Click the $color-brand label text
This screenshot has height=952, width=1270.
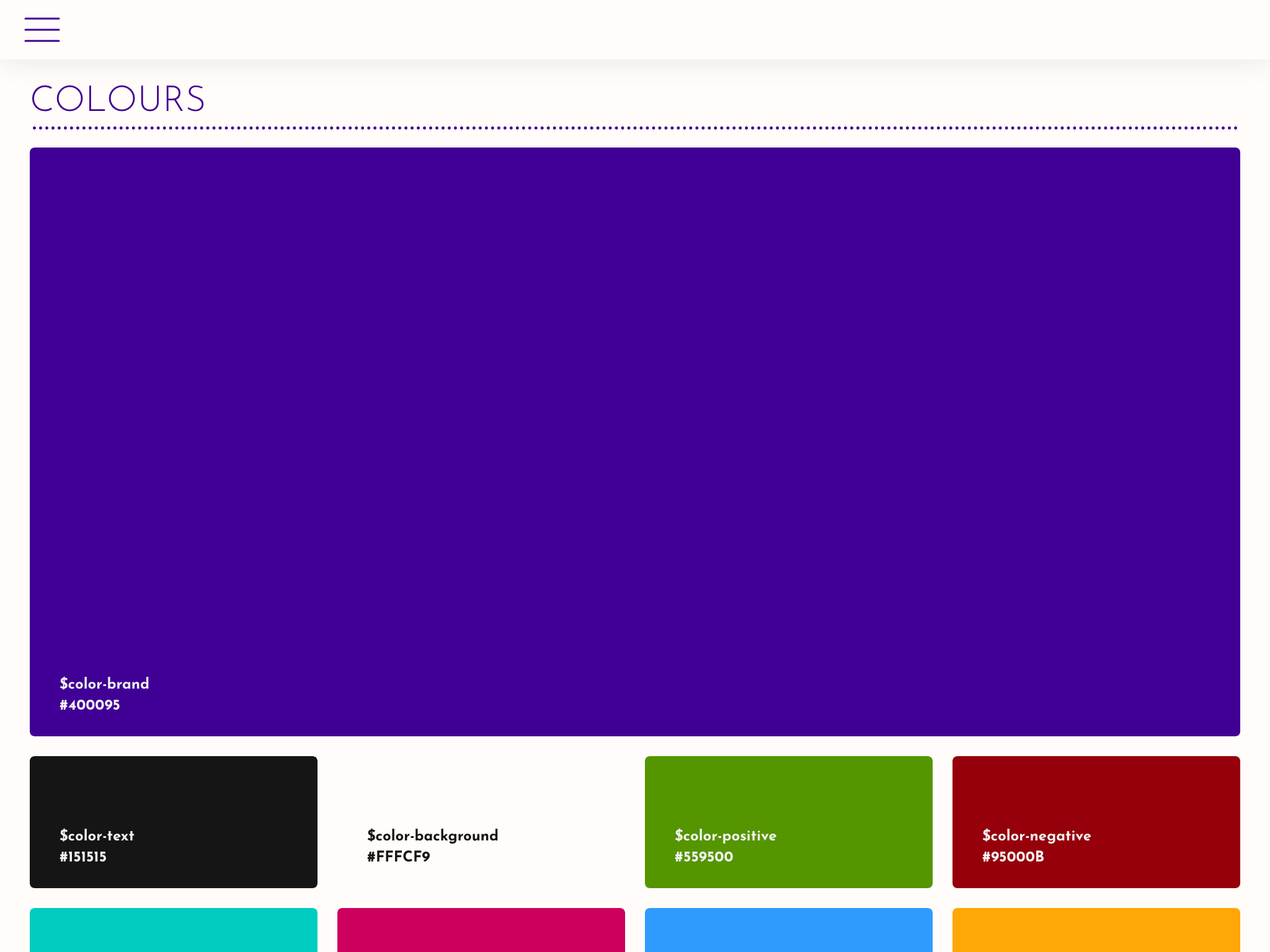104,684
